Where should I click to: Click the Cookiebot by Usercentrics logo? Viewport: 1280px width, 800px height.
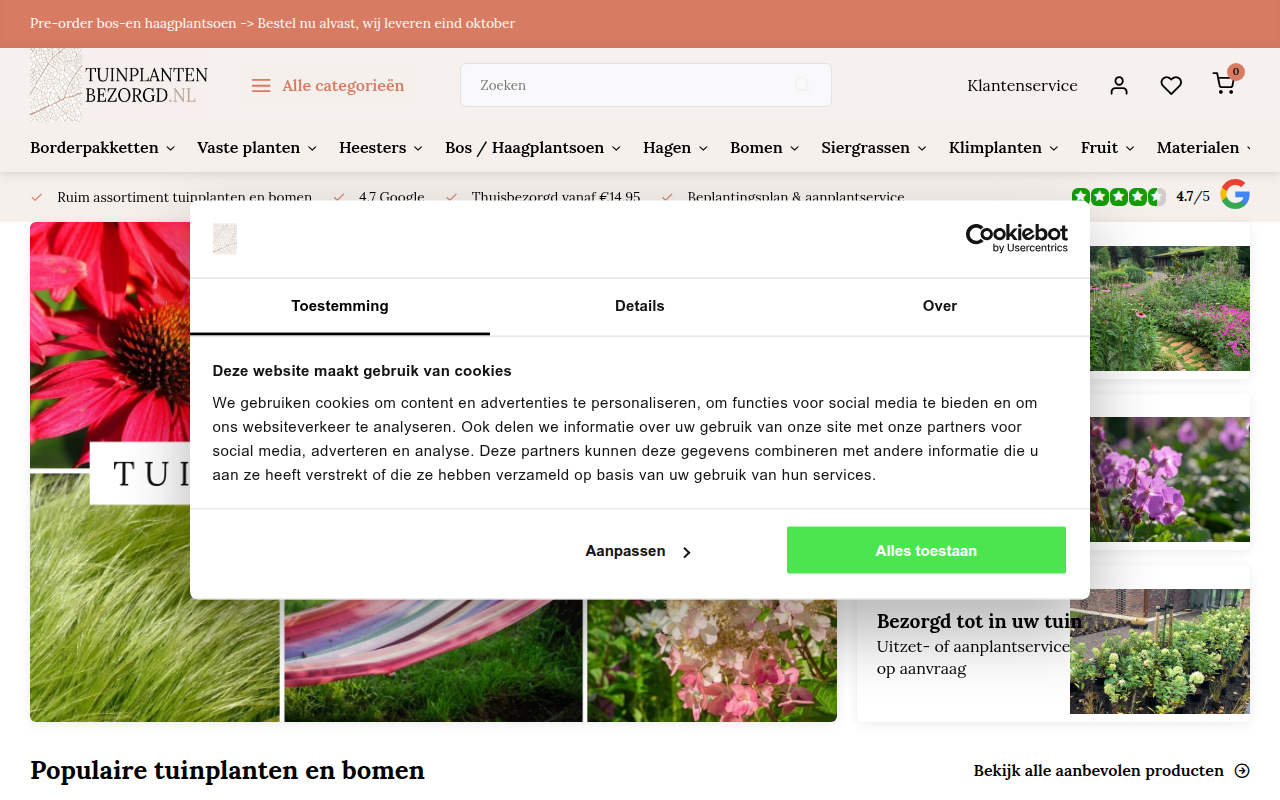[x=1016, y=238]
